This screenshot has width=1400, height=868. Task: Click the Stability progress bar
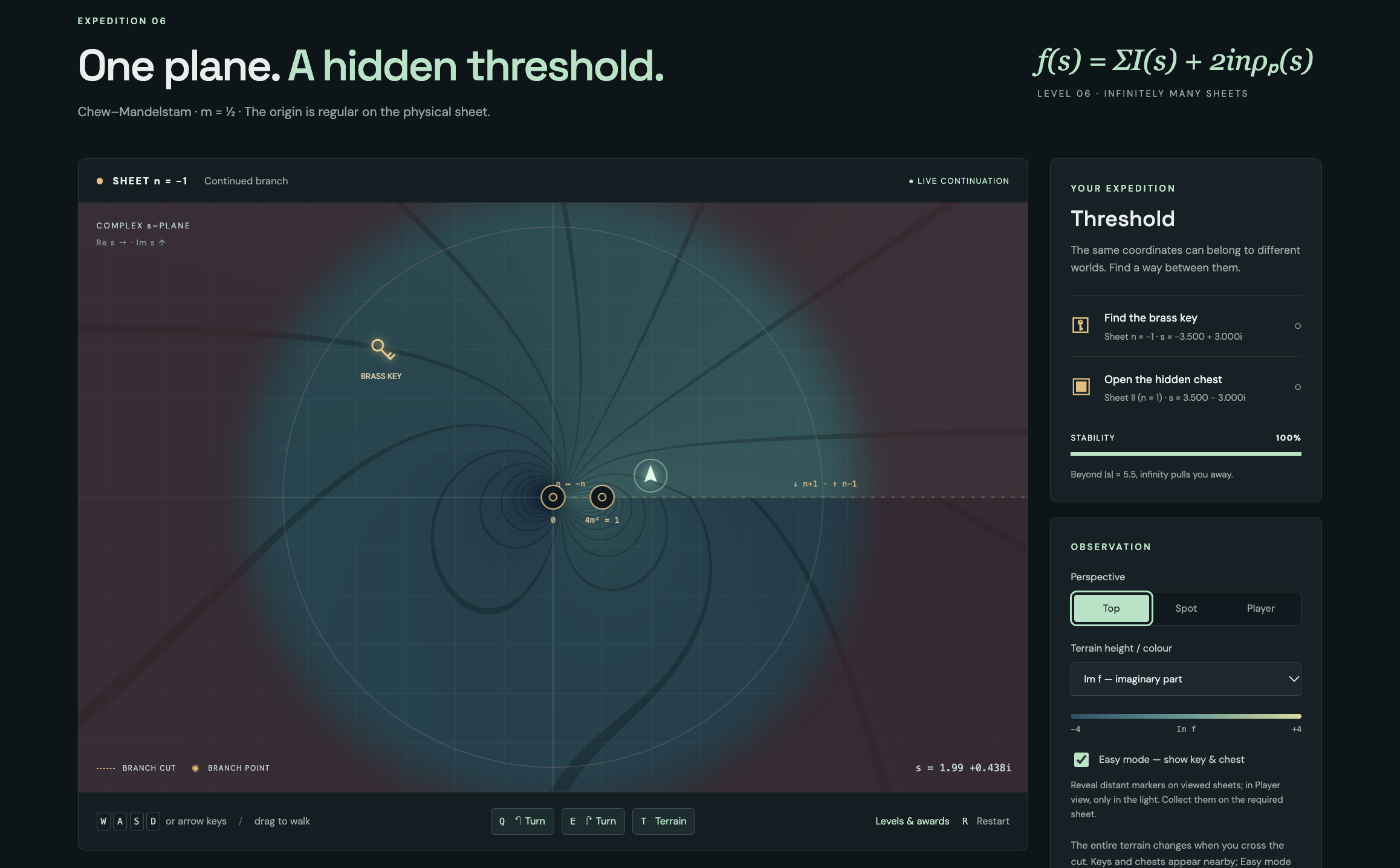(x=1186, y=454)
